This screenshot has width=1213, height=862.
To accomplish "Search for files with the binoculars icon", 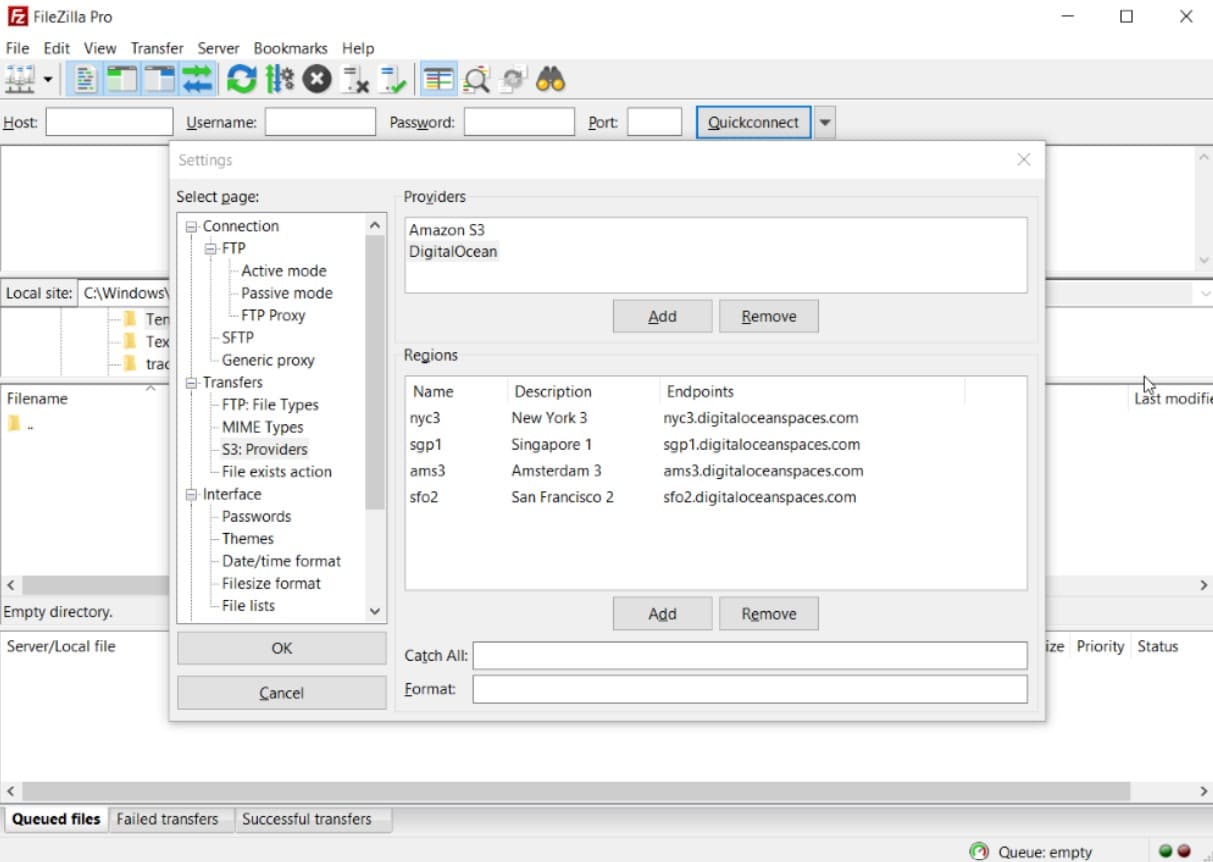I will point(551,78).
